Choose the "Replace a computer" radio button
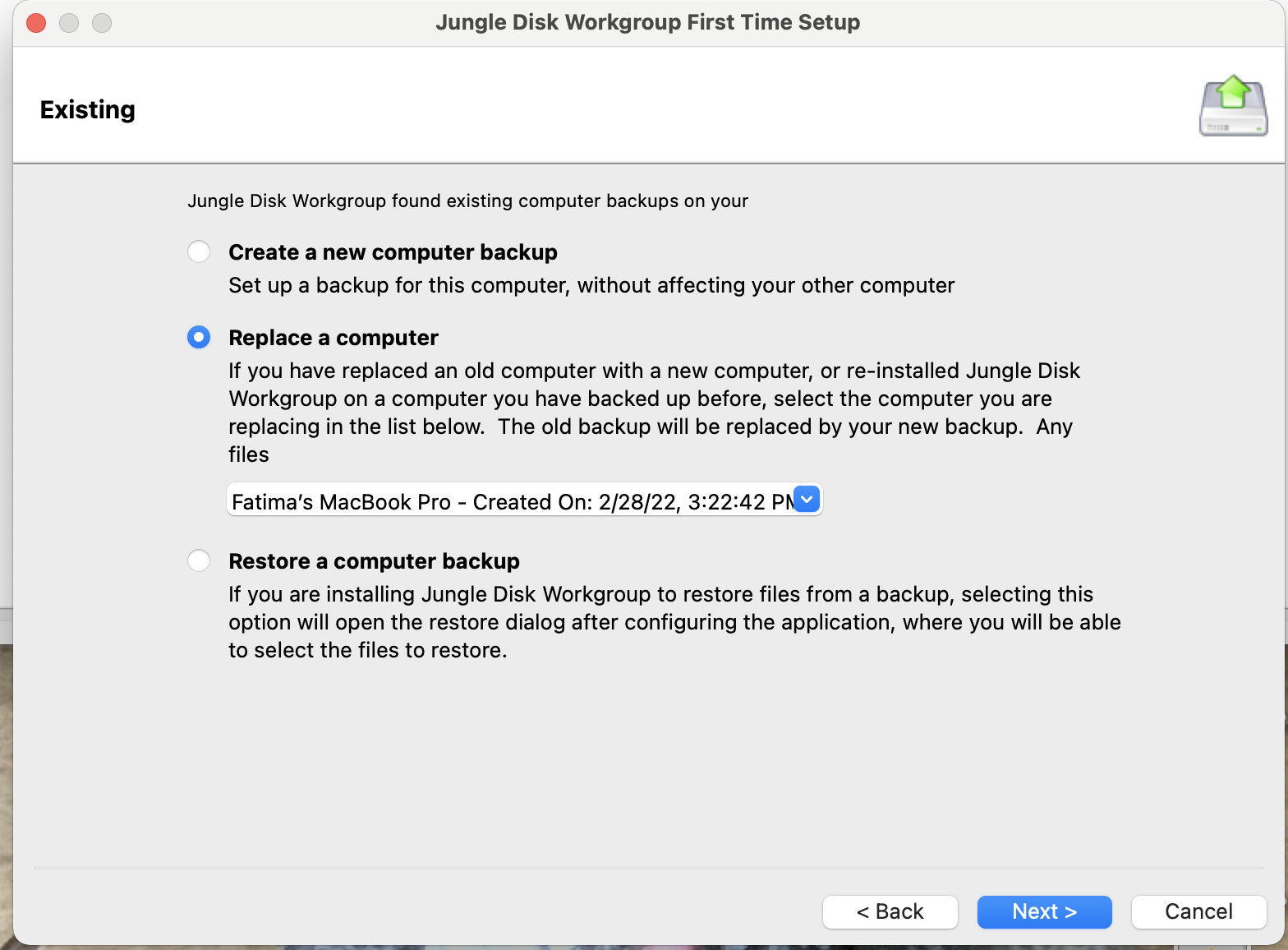Image resolution: width=1288 pixels, height=950 pixels. point(199,337)
